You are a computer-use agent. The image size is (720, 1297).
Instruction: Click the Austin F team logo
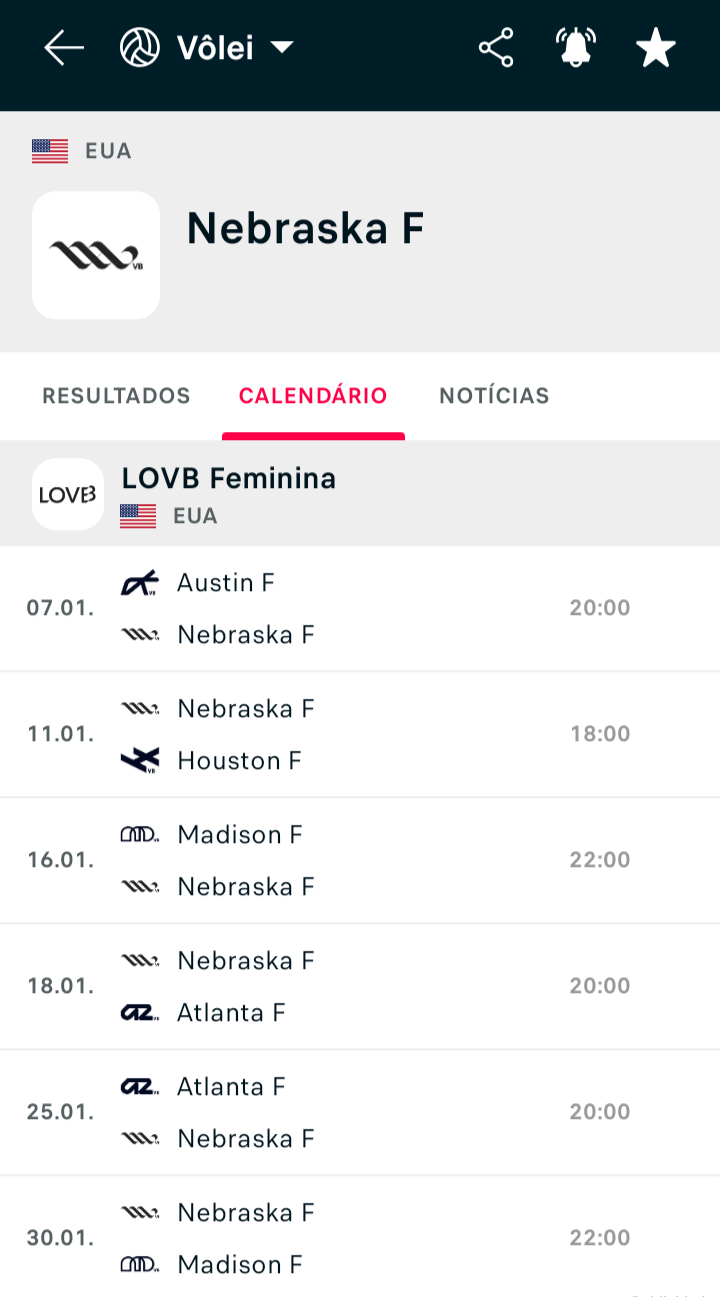(x=139, y=583)
